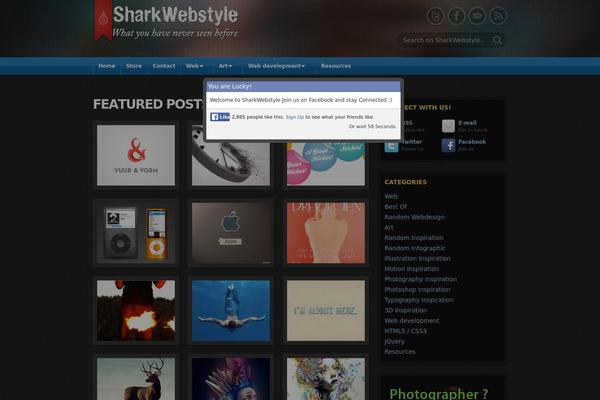This screenshot has height=400, width=600.
Task: Open the I'm Always Here thumbnail
Action: point(326,310)
